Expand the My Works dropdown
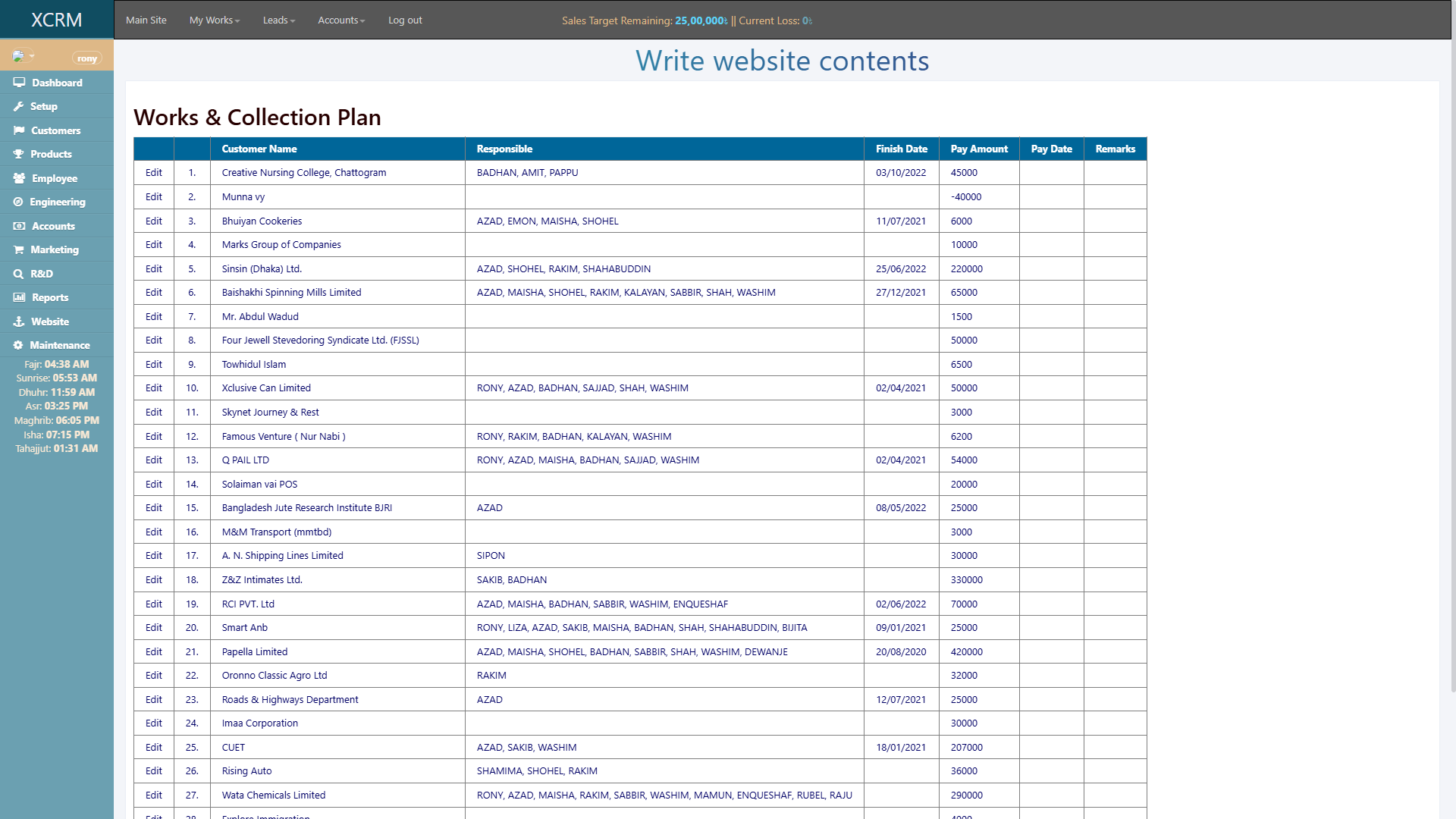1456x819 pixels. click(215, 20)
